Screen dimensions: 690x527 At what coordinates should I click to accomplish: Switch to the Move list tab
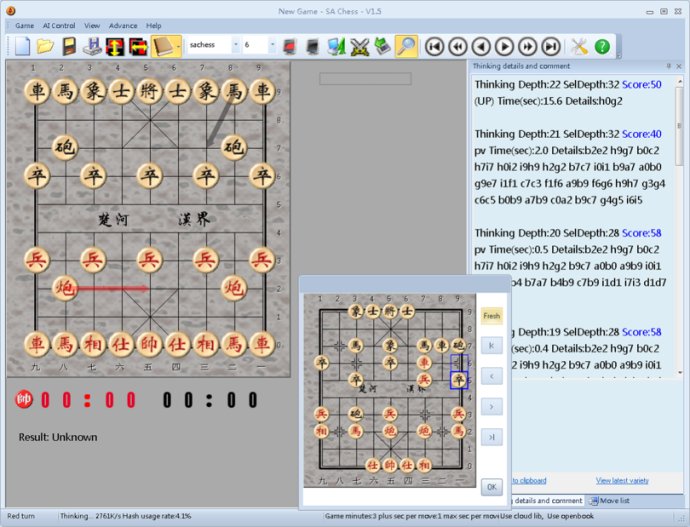coord(610,501)
